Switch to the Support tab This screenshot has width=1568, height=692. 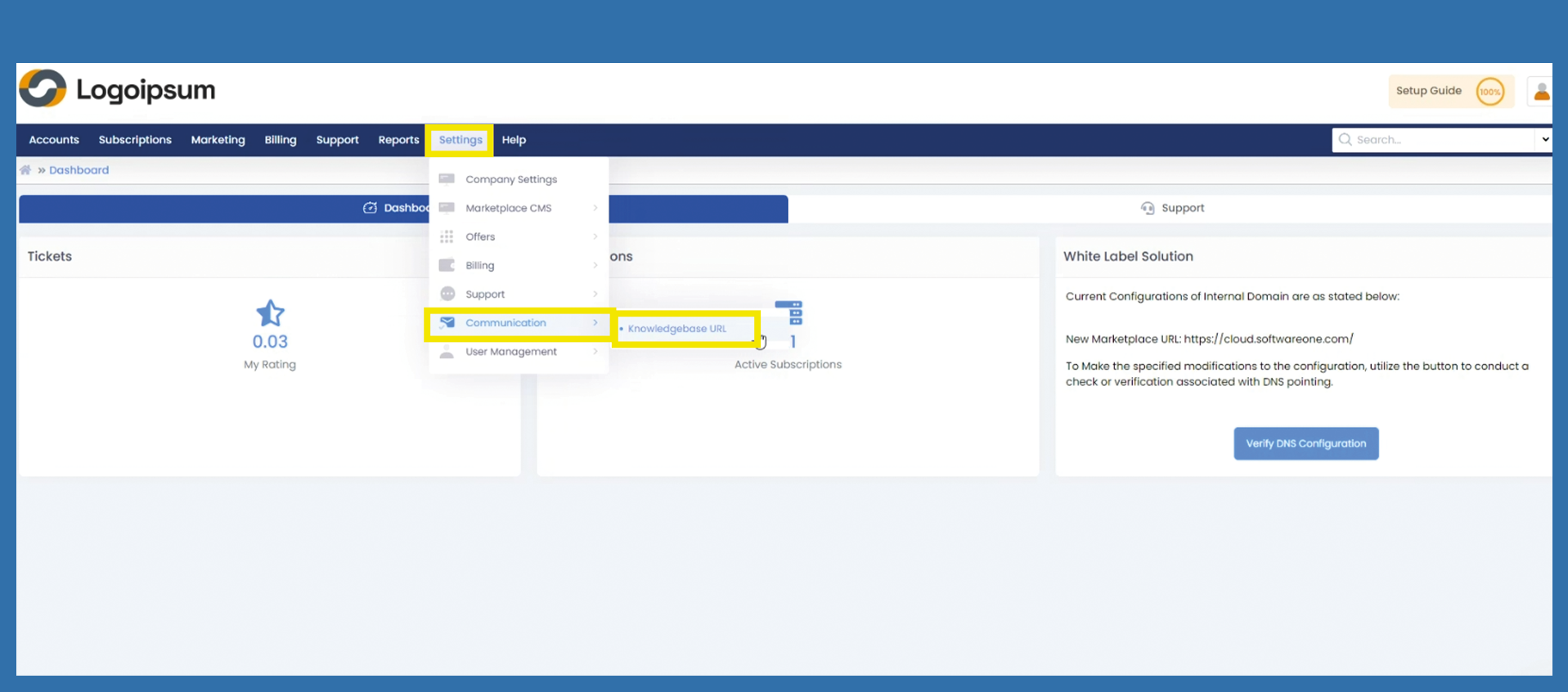tap(1172, 208)
